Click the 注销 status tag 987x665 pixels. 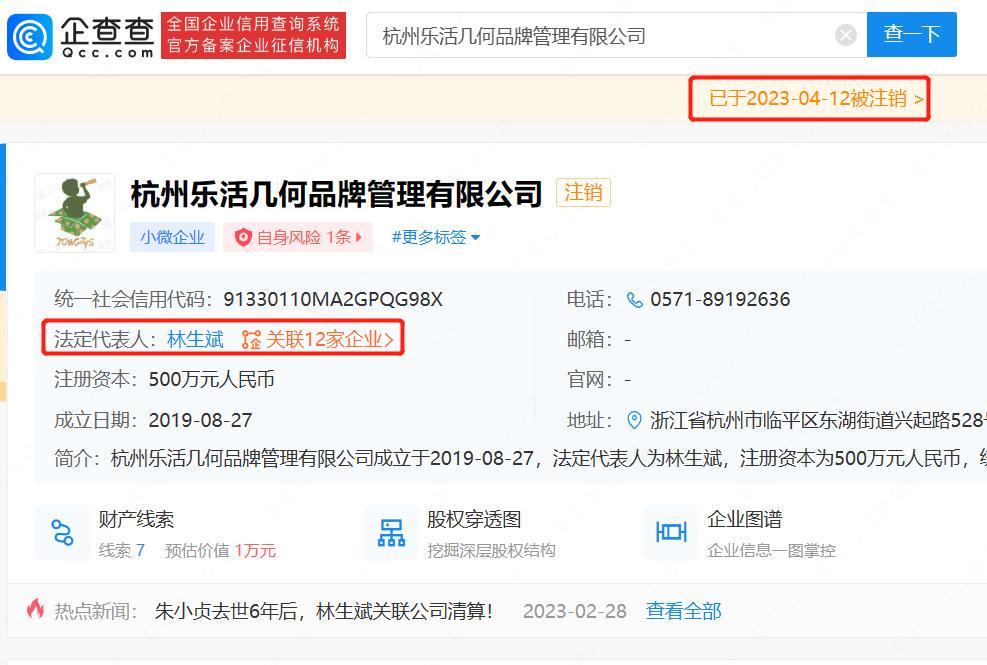tap(583, 193)
